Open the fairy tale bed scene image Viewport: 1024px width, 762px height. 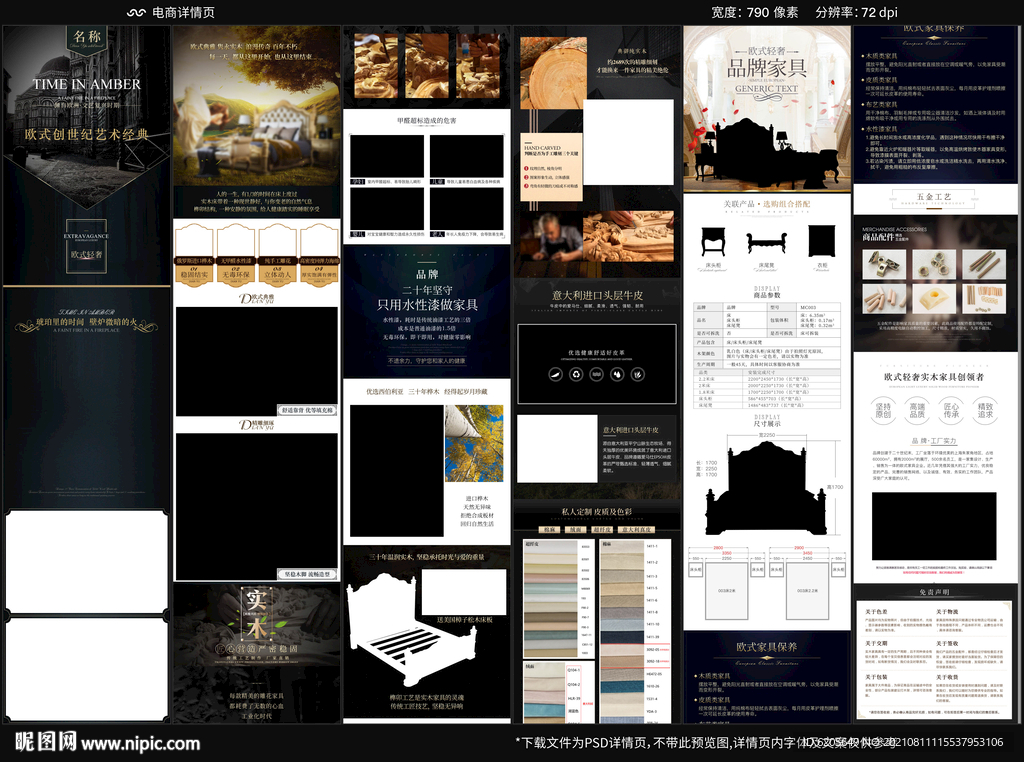point(257,108)
